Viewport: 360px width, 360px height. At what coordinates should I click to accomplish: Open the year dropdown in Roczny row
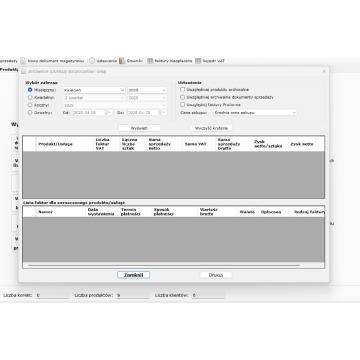[115, 105]
